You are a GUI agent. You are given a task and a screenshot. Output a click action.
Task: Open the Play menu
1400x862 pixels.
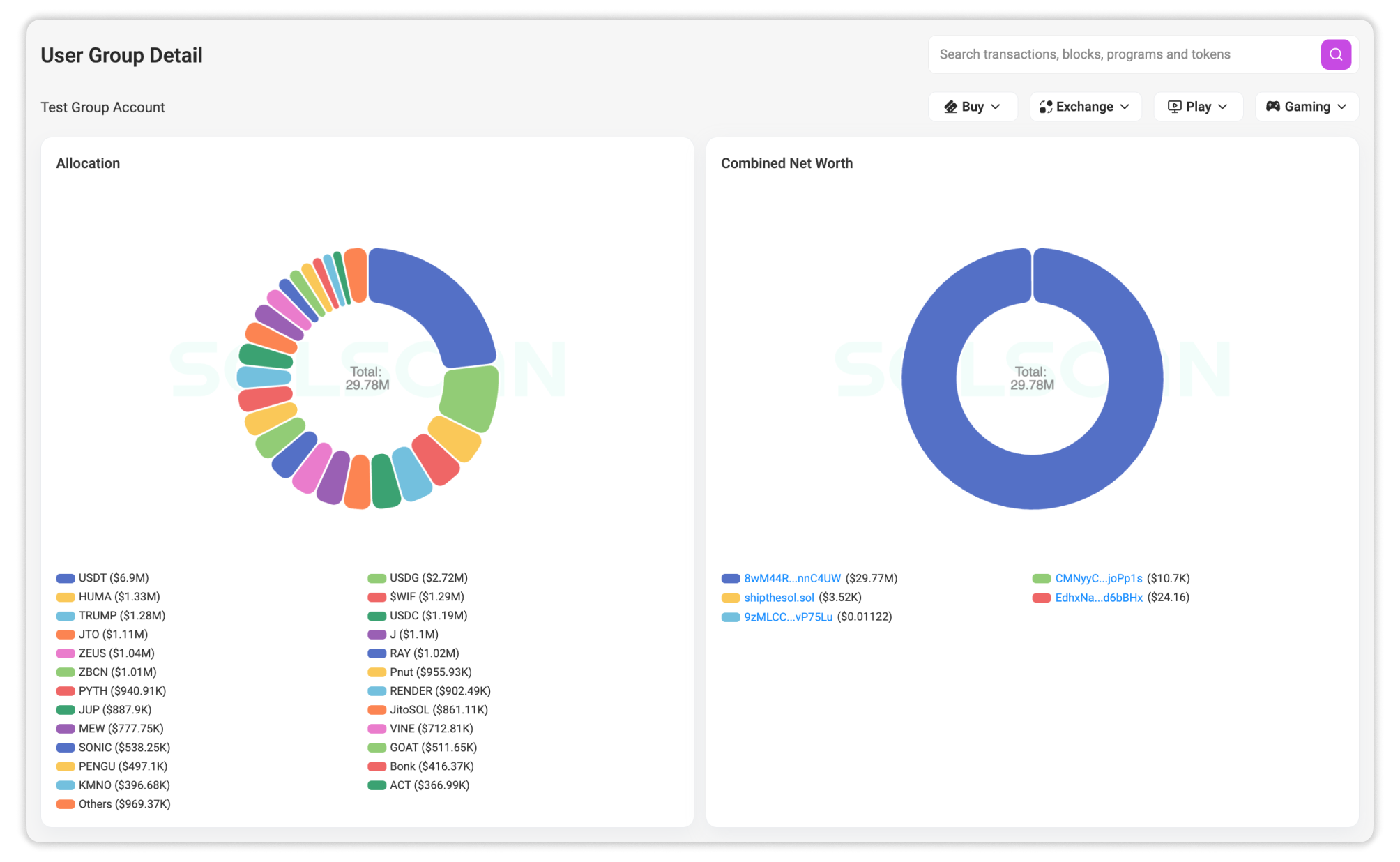pyautogui.click(x=1198, y=107)
